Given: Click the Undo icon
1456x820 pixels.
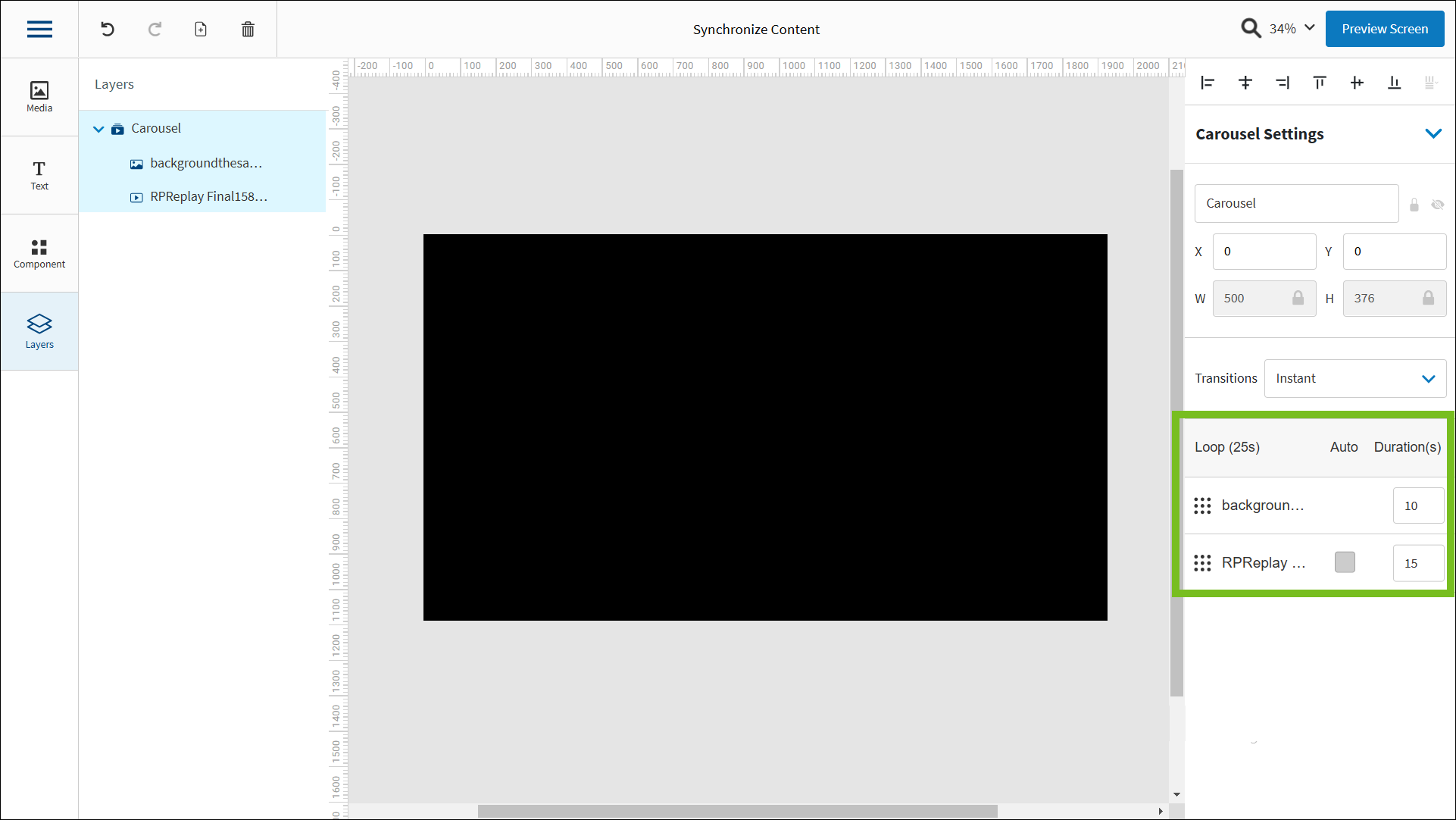Looking at the screenshot, I should 107,29.
